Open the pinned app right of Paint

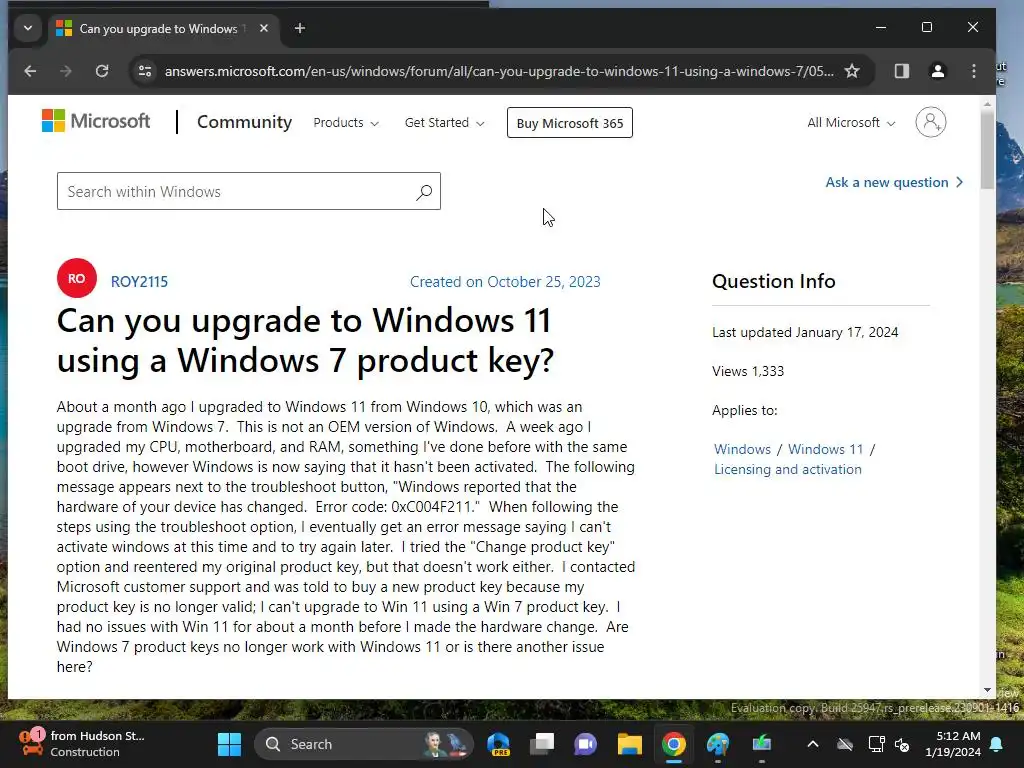761,744
